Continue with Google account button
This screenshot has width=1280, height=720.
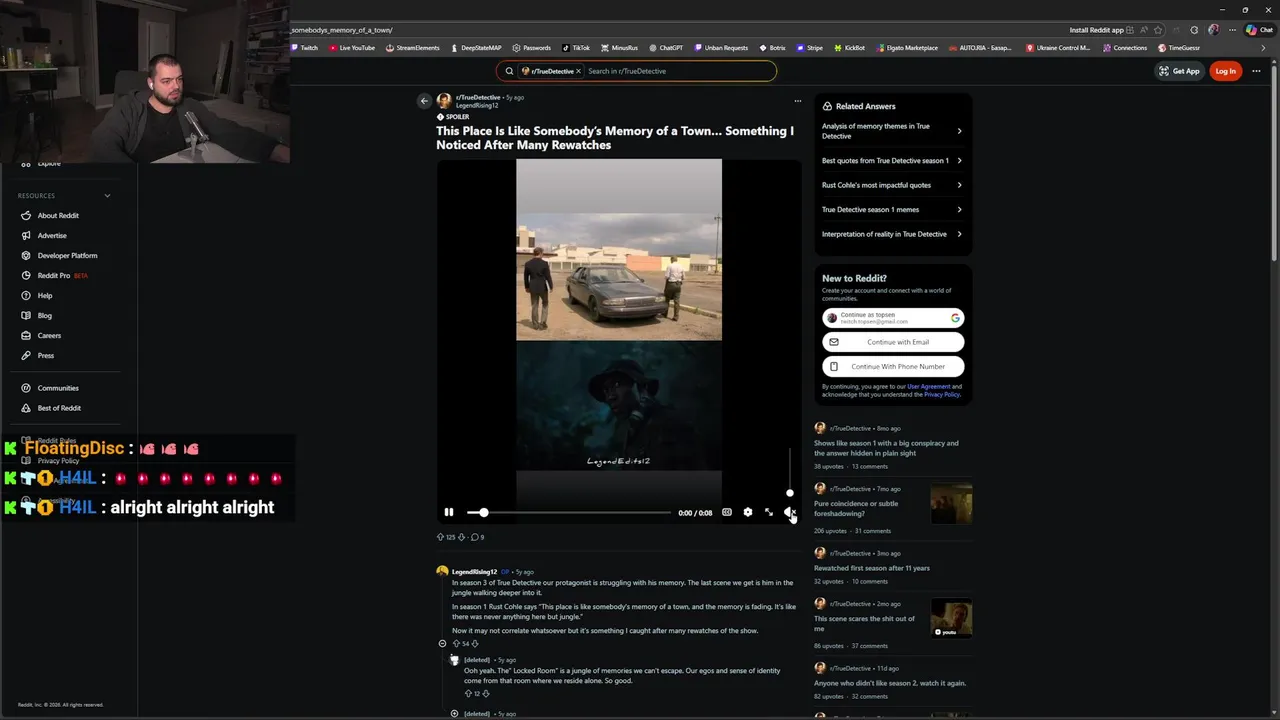tap(893, 318)
